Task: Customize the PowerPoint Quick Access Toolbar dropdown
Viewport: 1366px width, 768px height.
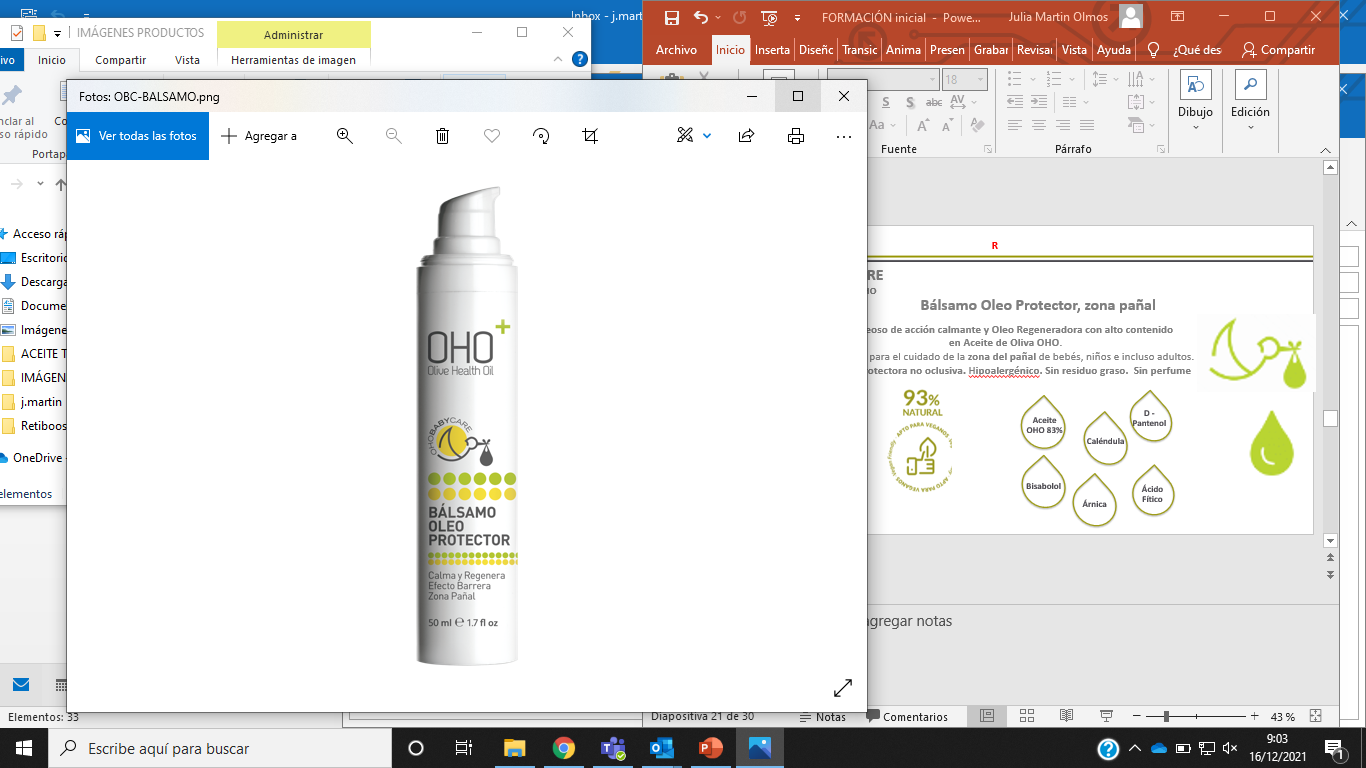Action: [x=797, y=17]
